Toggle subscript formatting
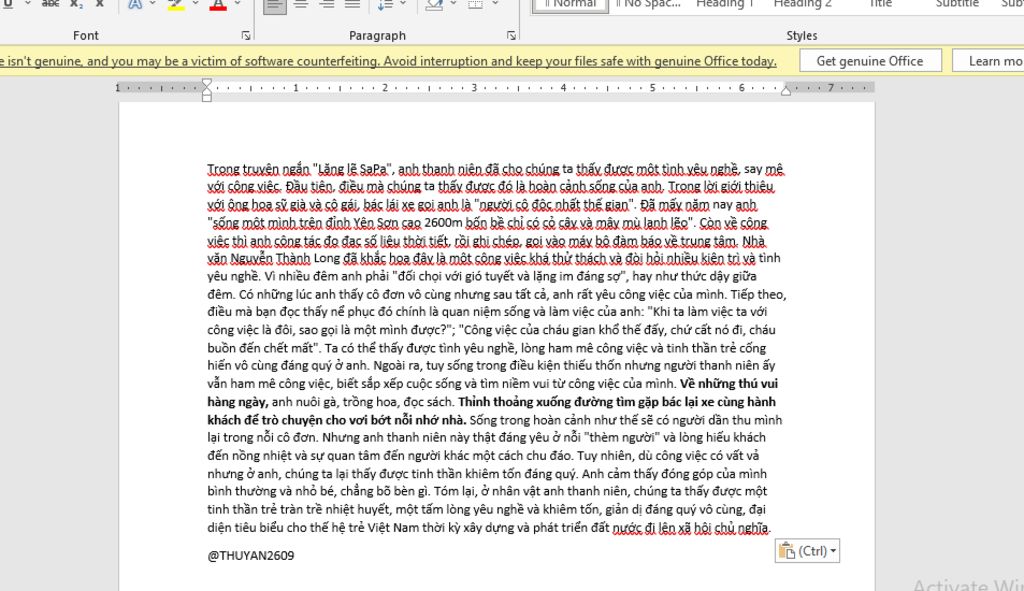Screen dimensions: 1024x591 (76, 4)
